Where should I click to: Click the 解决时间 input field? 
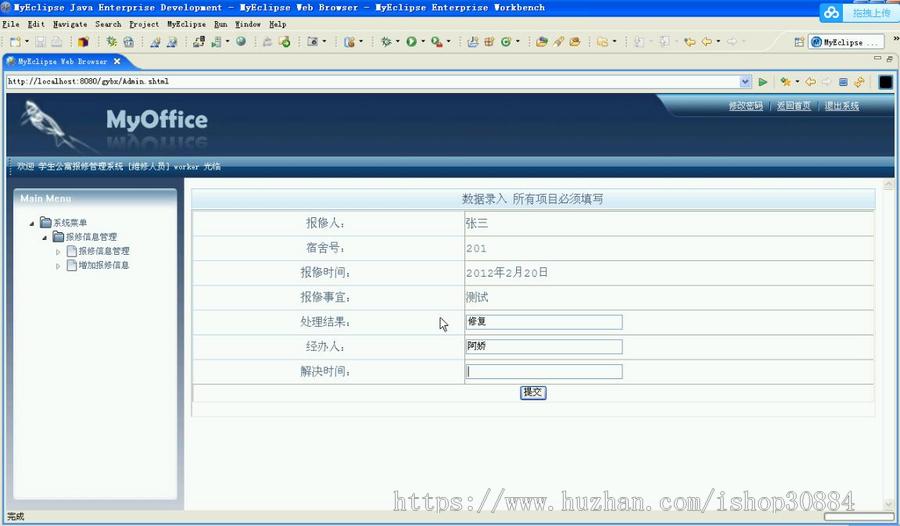[x=544, y=372]
